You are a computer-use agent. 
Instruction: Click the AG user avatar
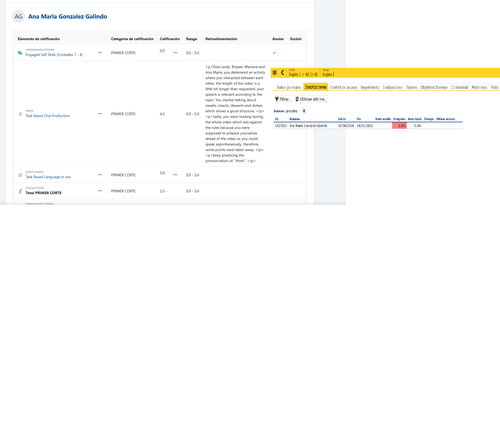[x=18, y=16]
